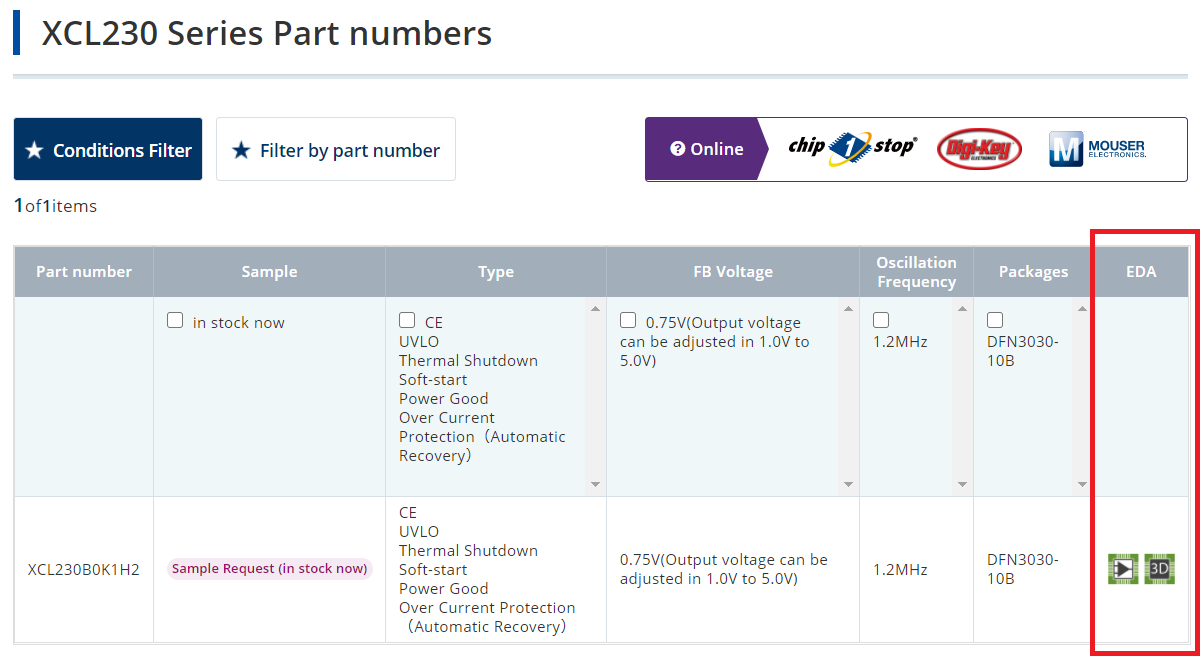
Task: Check the 'in stock now' checkbox
Action: coord(175,321)
